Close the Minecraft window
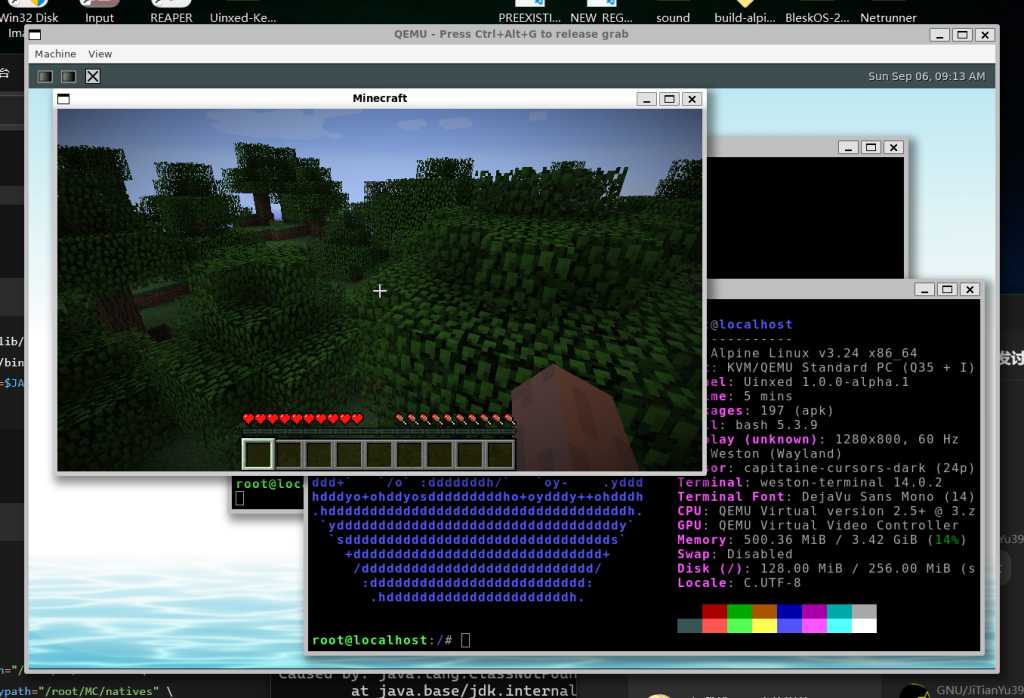 coord(692,99)
